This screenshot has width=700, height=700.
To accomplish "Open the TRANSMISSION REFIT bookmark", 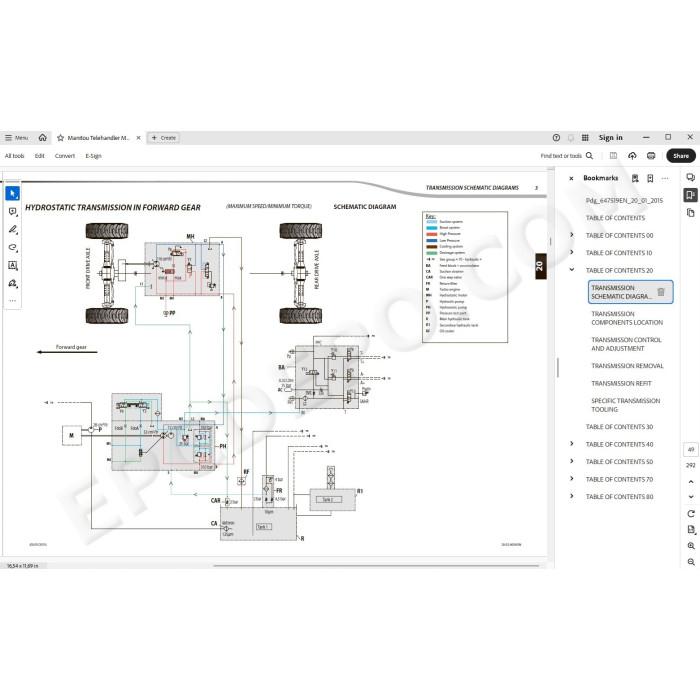I will coord(621,383).
